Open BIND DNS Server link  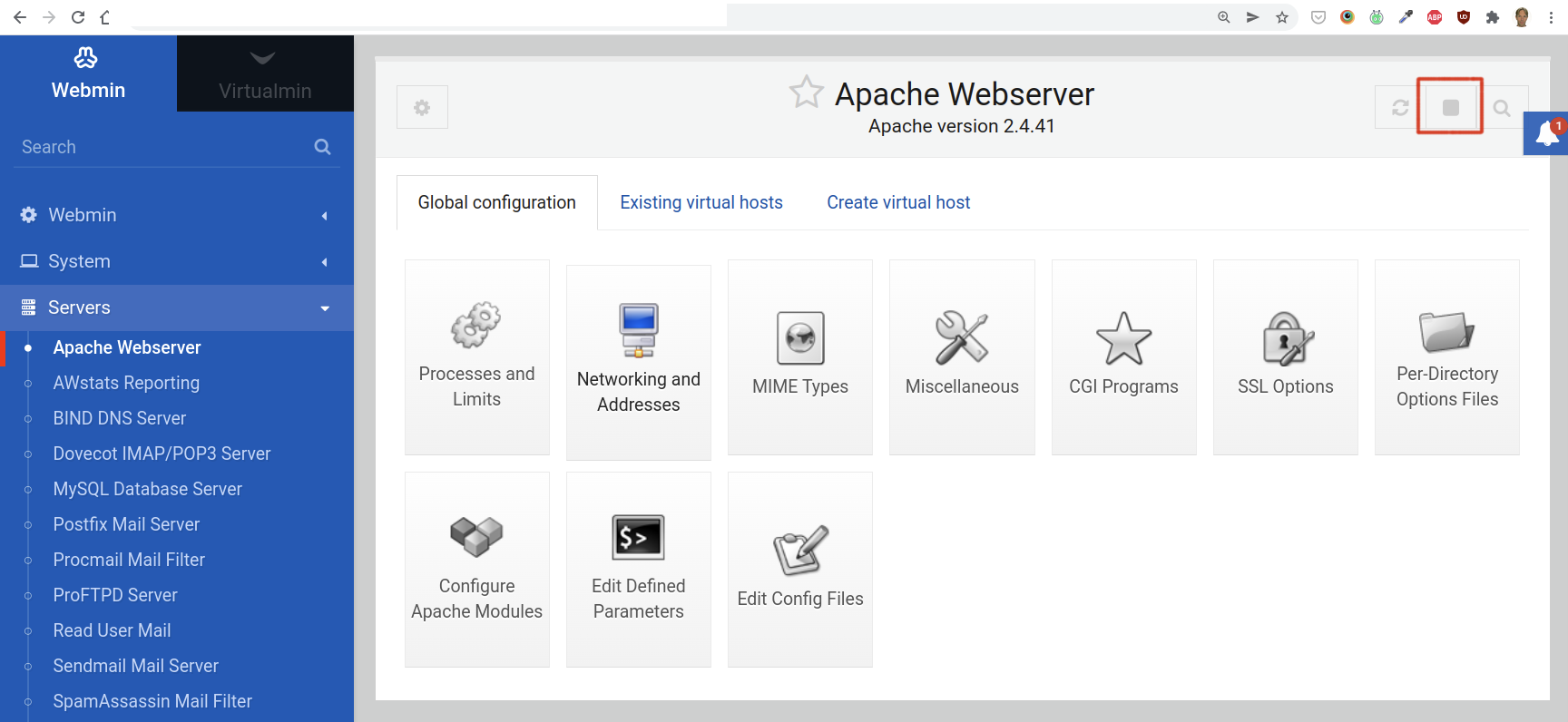(x=119, y=418)
